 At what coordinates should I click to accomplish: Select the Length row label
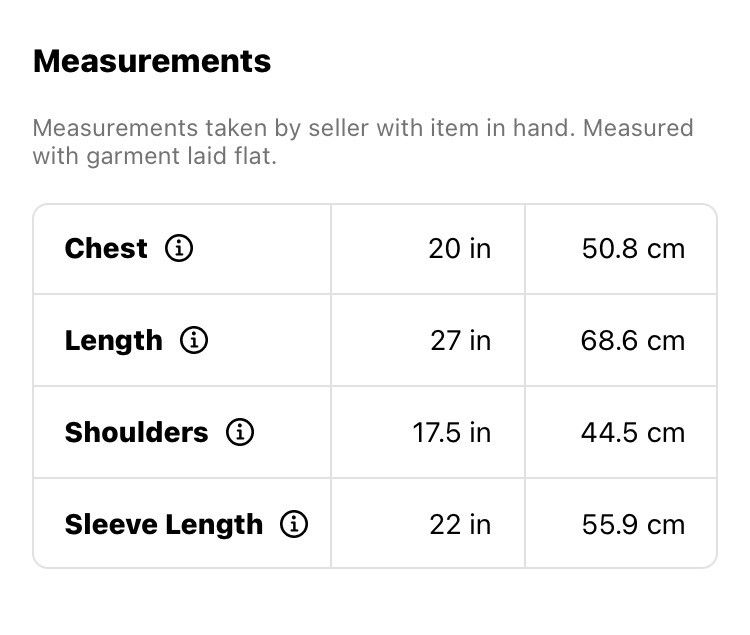(113, 341)
